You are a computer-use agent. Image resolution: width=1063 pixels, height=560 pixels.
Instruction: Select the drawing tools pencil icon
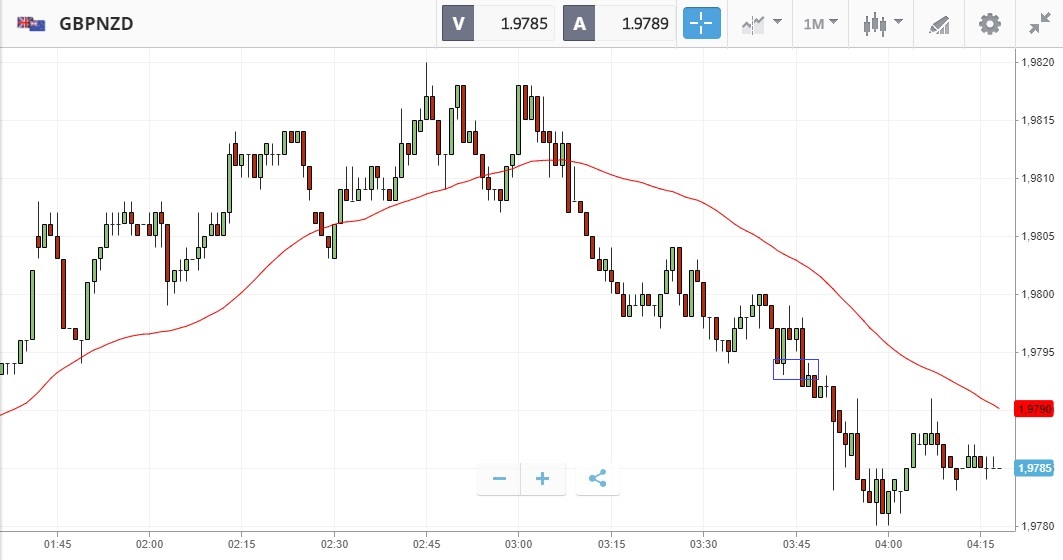[939, 23]
